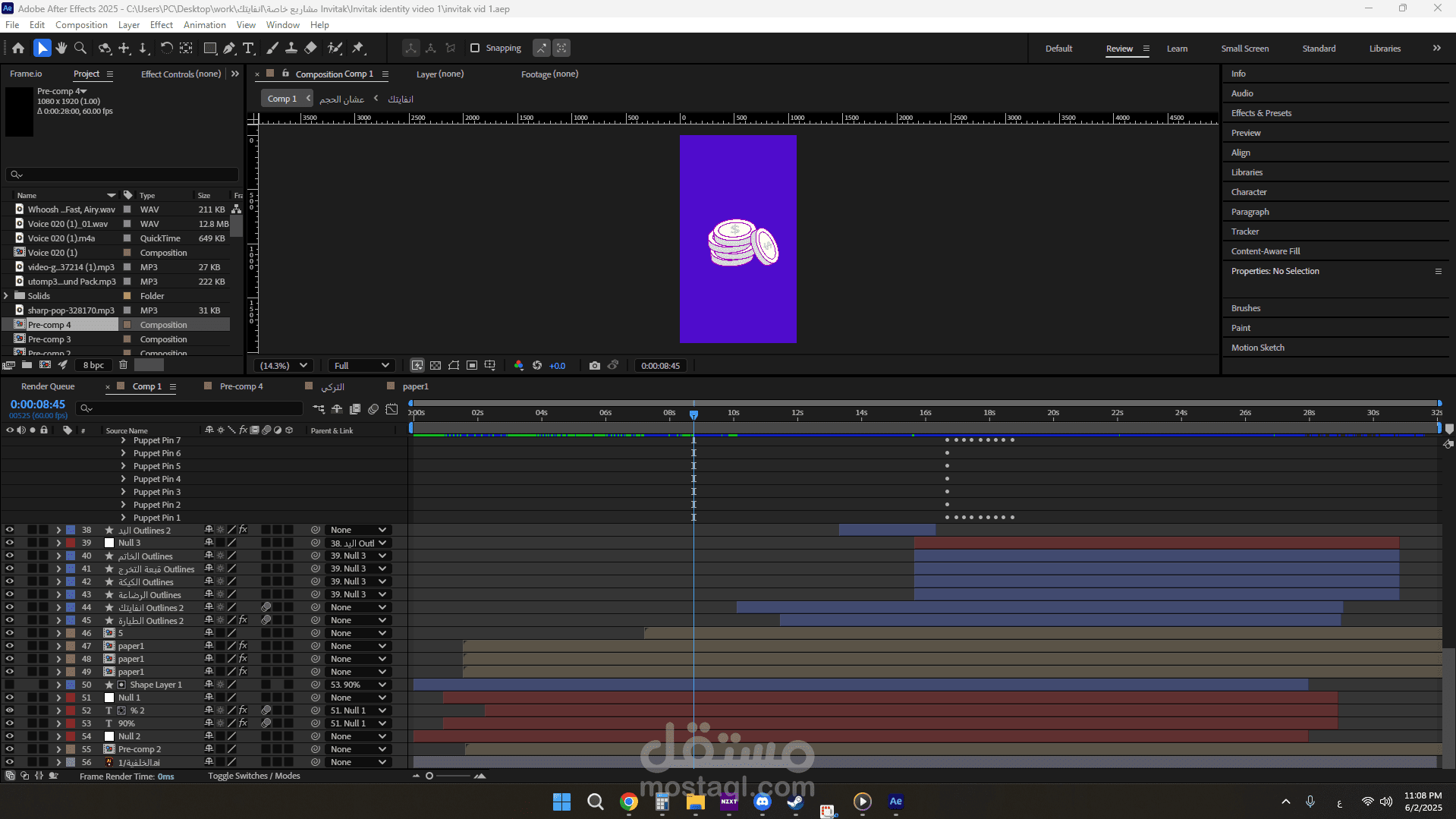Enable the Snapping checkbox
Screen dimensions: 1456x819
(475, 48)
